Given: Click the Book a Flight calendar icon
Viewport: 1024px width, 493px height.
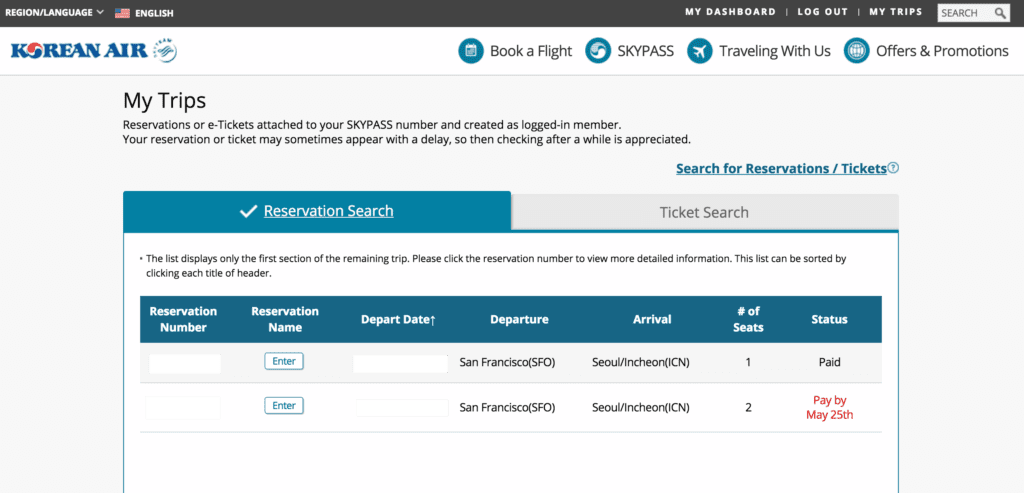Looking at the screenshot, I should [471, 51].
